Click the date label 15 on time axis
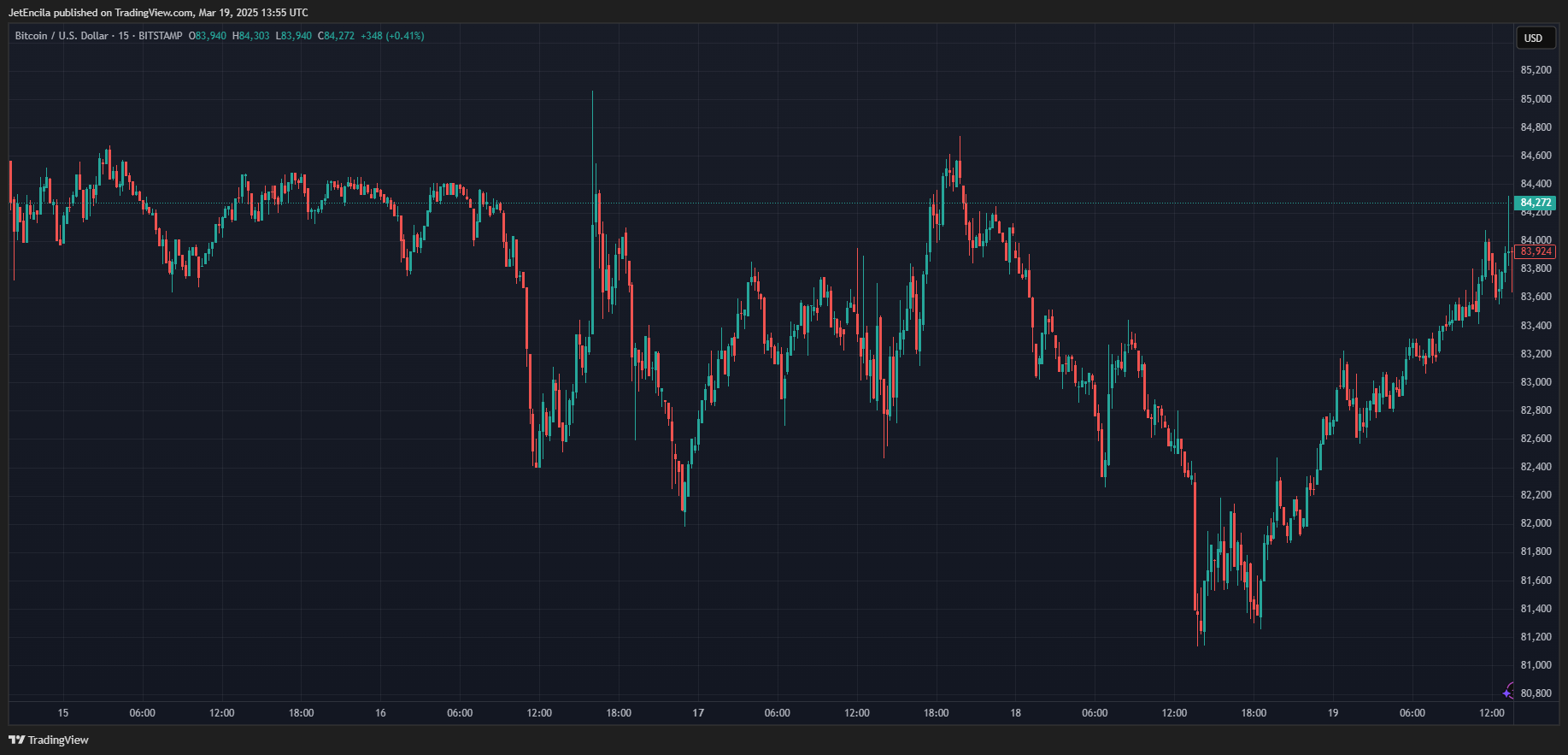 [x=63, y=713]
